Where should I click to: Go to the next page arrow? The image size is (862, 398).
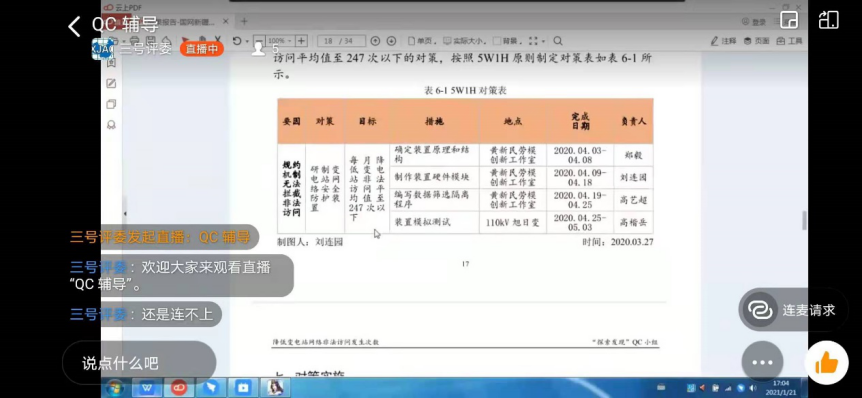[391, 41]
